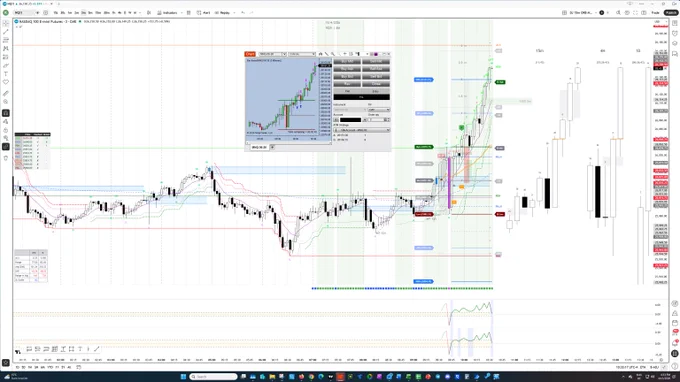Click the Rev button in Chart Trader
680x382 pixels.
point(347,84)
